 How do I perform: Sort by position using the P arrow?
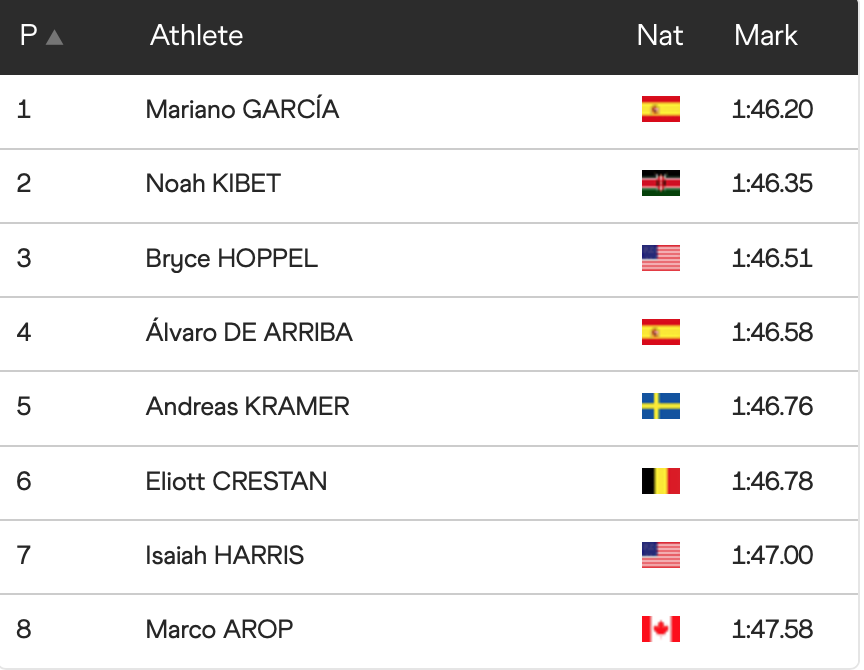(54, 37)
